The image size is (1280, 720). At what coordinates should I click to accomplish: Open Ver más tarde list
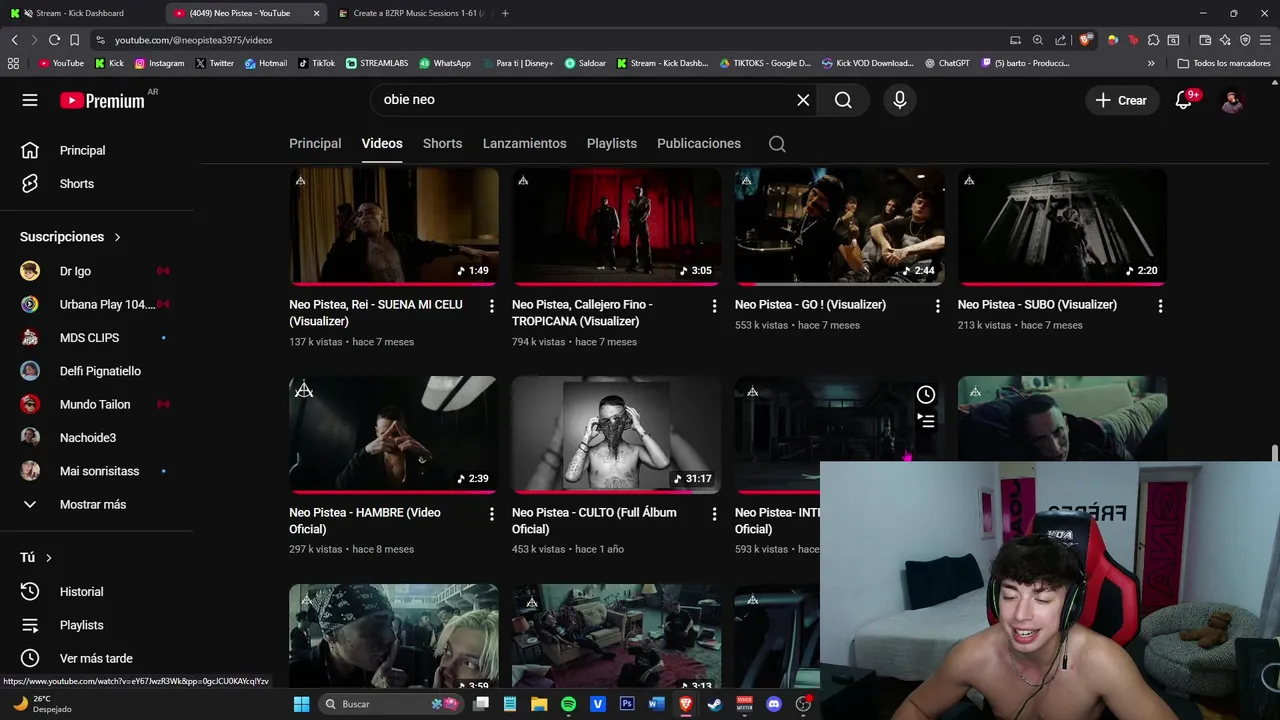point(97,658)
